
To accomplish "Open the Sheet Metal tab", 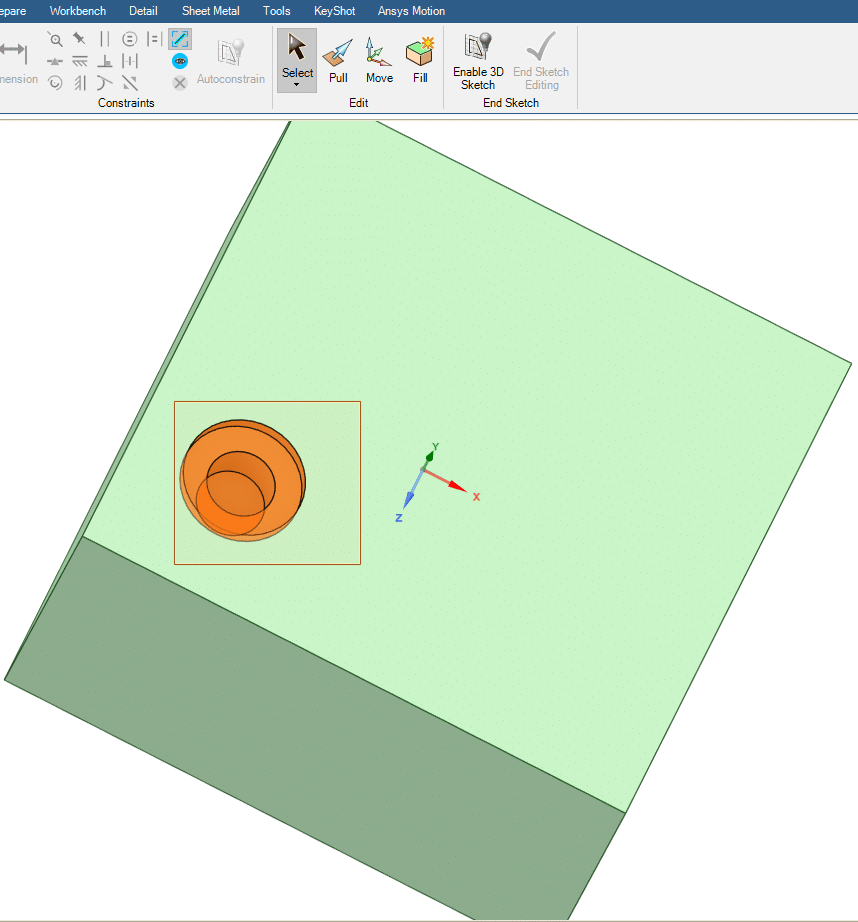I will [x=210, y=11].
